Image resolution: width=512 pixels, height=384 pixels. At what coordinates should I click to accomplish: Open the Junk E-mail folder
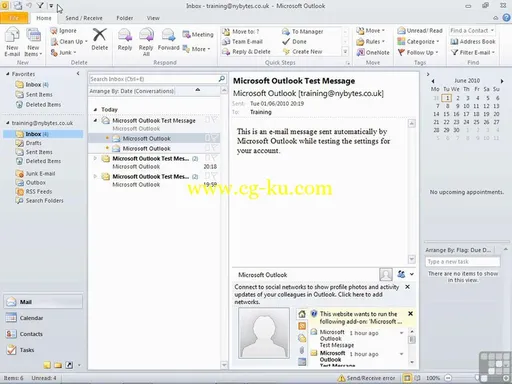pyautogui.click(x=36, y=173)
